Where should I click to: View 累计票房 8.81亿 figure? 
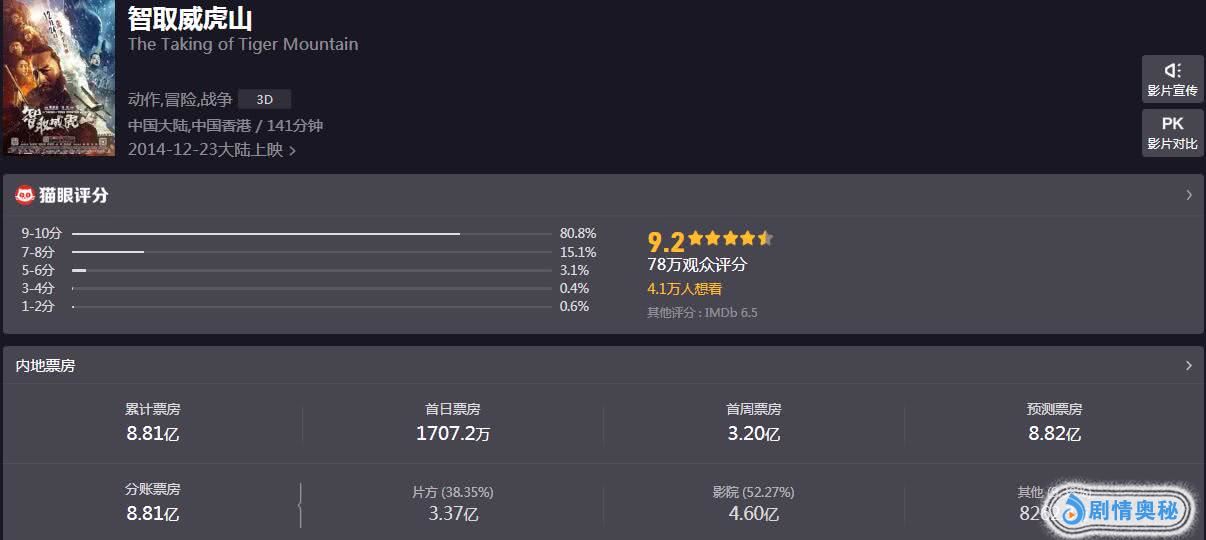coord(152,434)
